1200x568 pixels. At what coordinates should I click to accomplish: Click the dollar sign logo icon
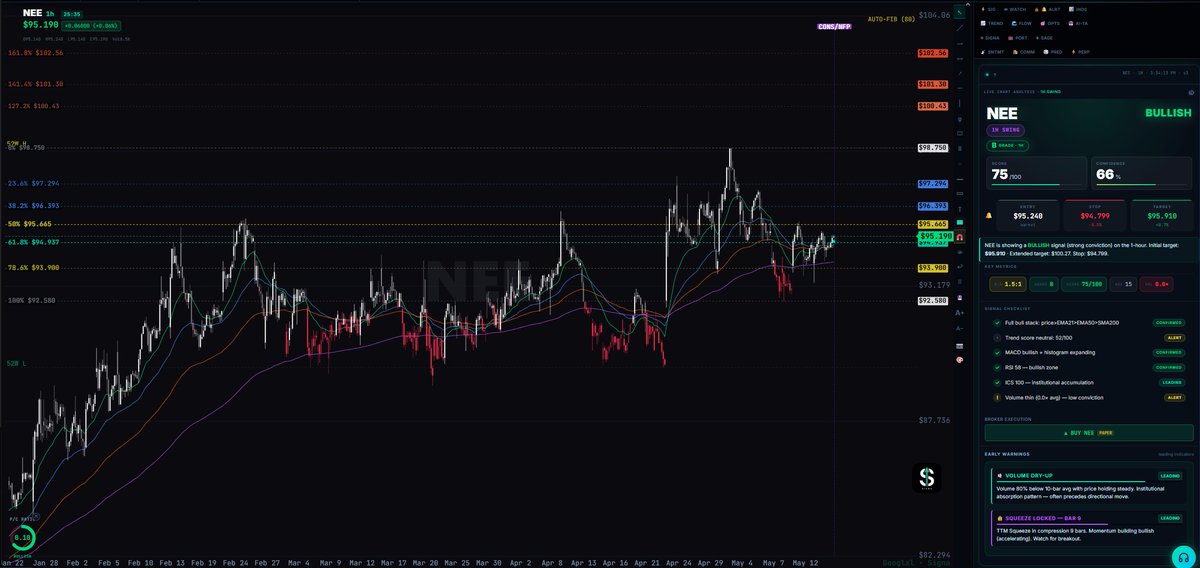click(x=927, y=478)
